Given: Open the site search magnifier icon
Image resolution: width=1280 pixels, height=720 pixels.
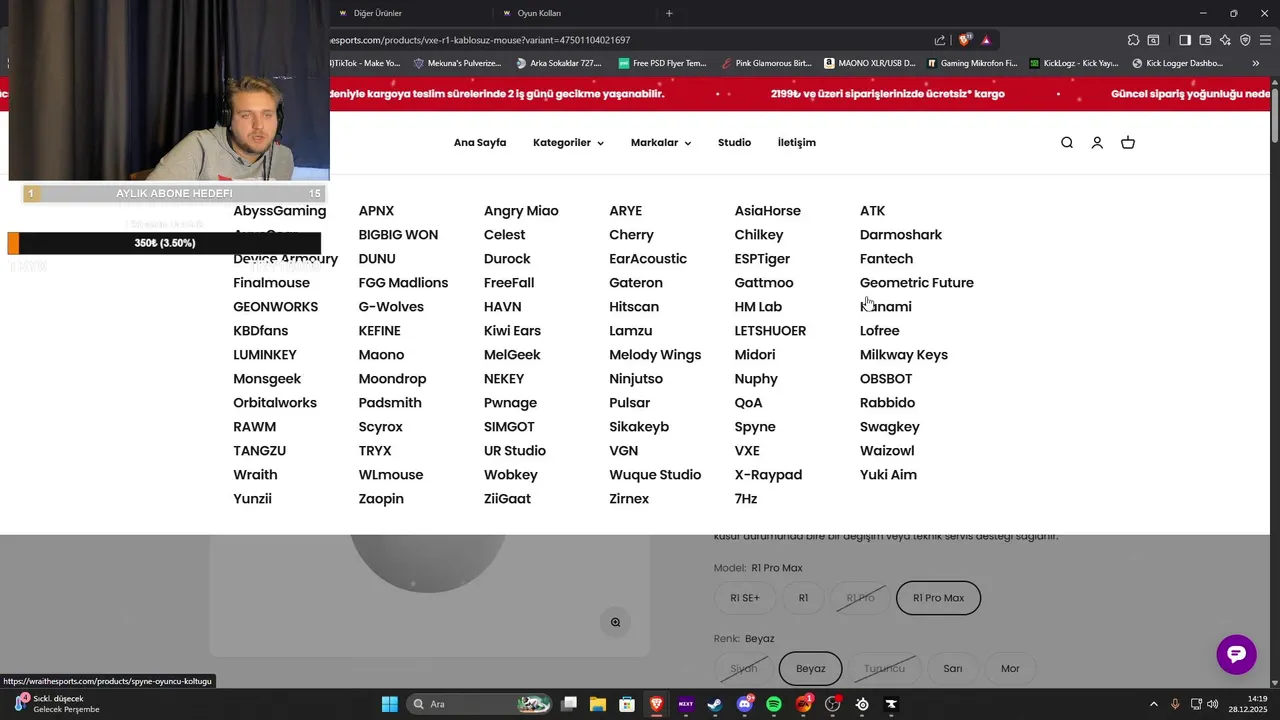Looking at the screenshot, I should 1067,143.
